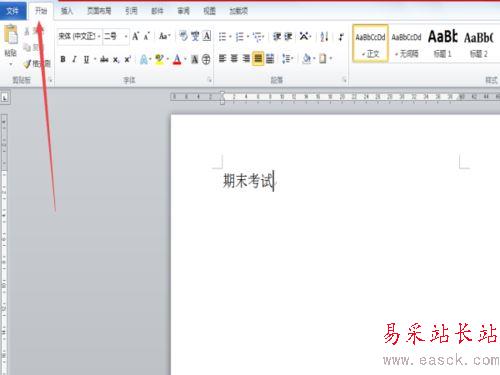This screenshot has width=500, height=375.
Task: Click the Shrink Font icon
Action: (x=147, y=36)
